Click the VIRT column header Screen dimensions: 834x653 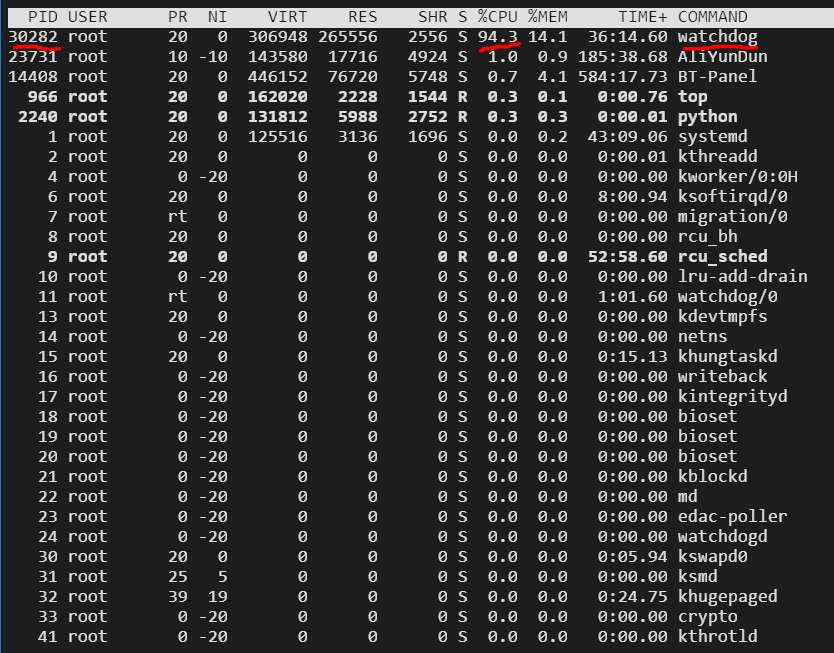(287, 17)
